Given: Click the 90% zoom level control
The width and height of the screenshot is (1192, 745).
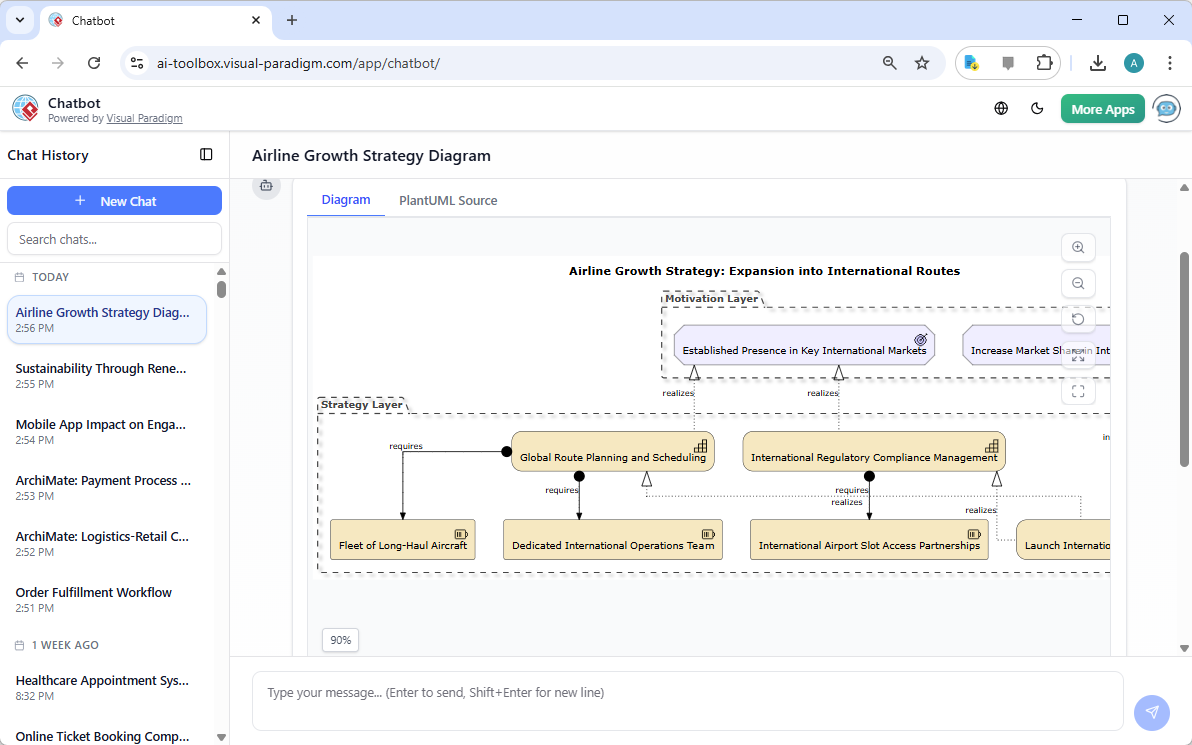Looking at the screenshot, I should [340, 640].
